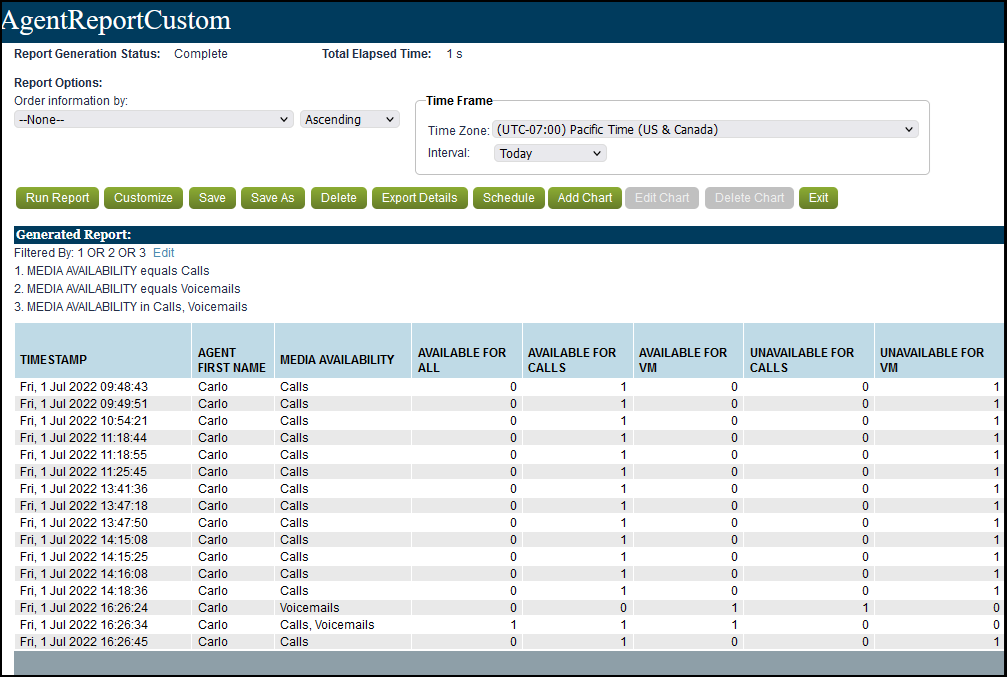Image resolution: width=1007 pixels, height=677 pixels.
Task: Click the AVAILABLE FOR VM column header
Action: click(x=688, y=351)
